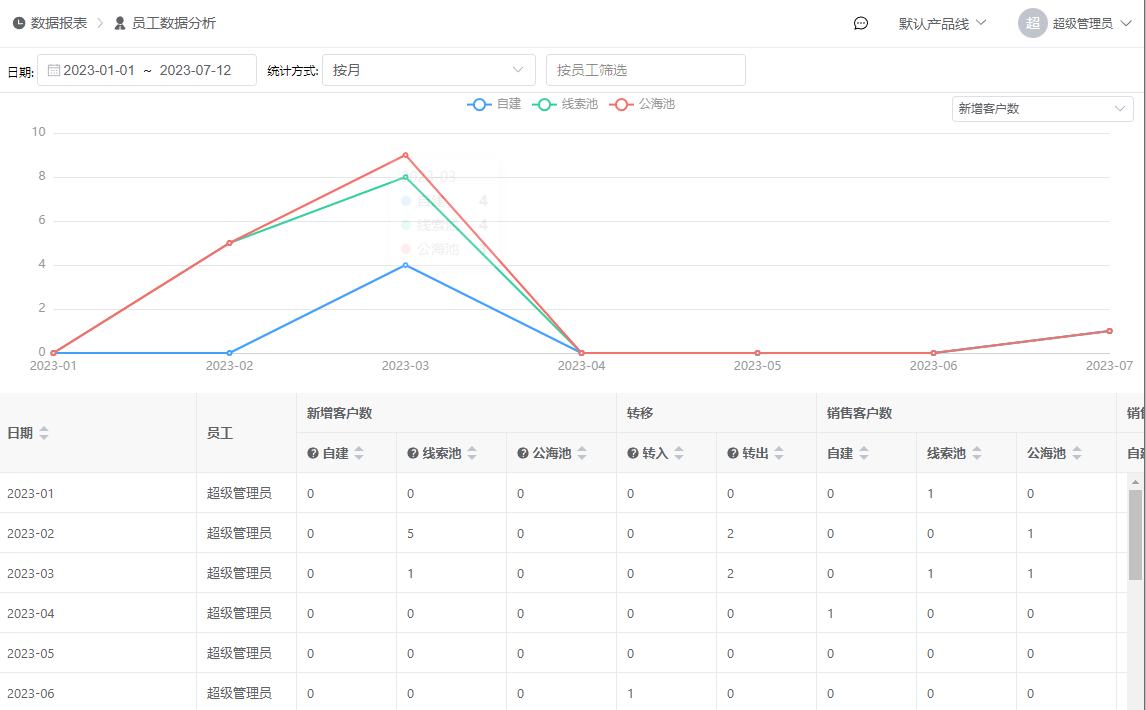
Task: Click the 转出 value 2 in 2023-03 row
Action: [731, 573]
